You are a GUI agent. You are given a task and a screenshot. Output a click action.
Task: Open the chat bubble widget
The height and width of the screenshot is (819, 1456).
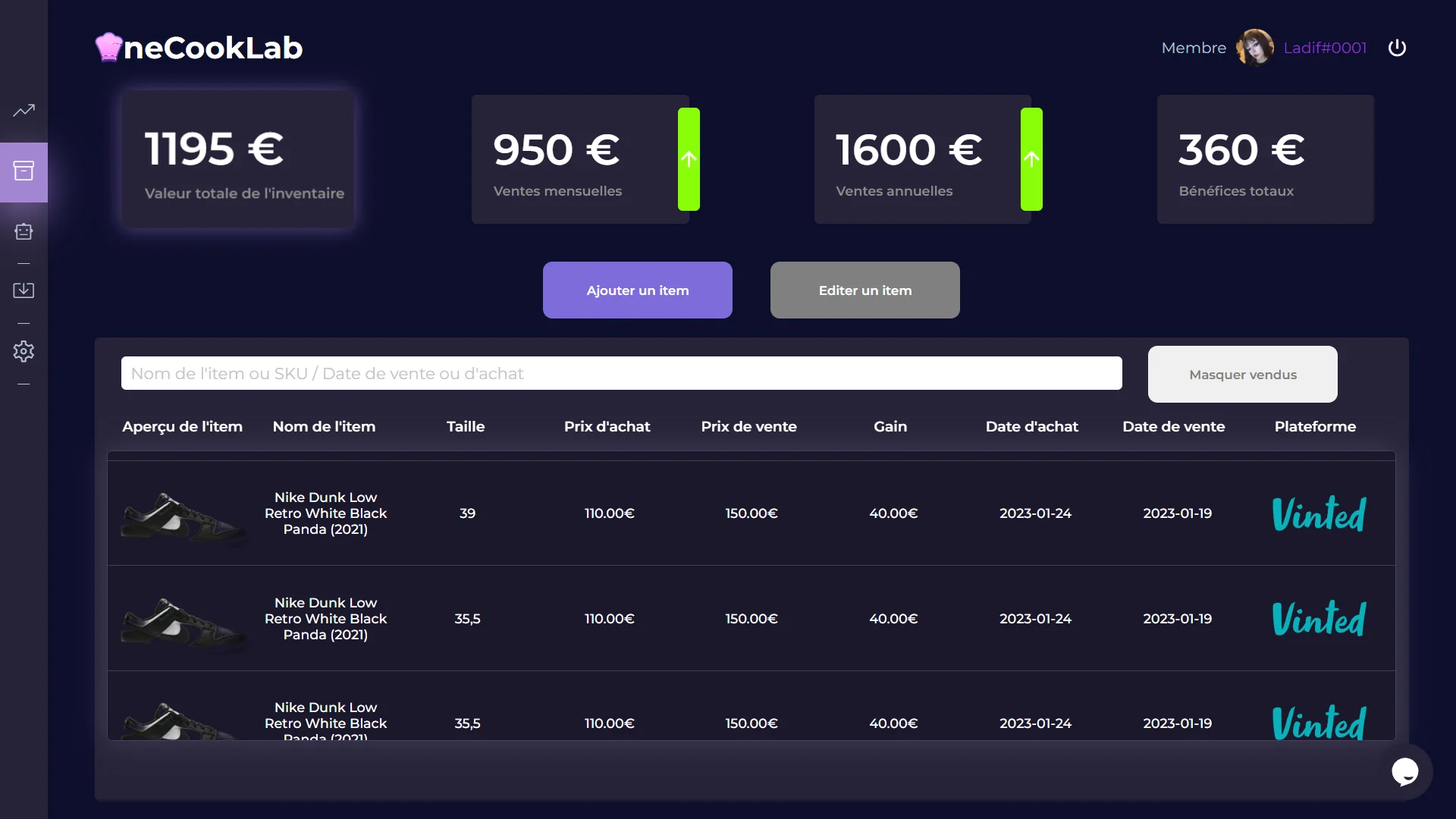point(1405,772)
